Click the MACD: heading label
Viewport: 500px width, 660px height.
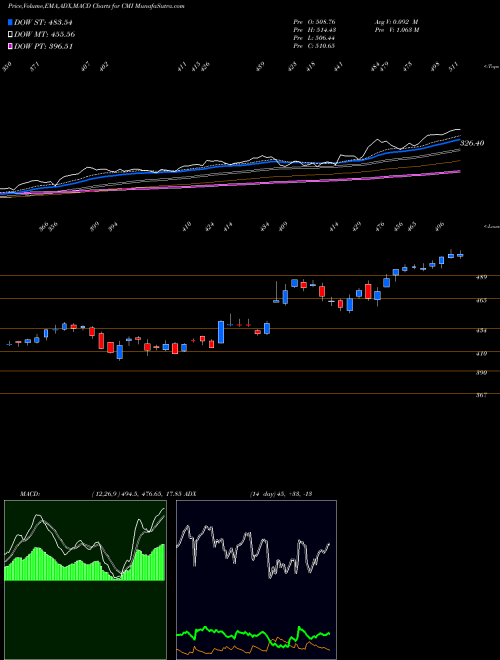pyautogui.click(x=29, y=494)
